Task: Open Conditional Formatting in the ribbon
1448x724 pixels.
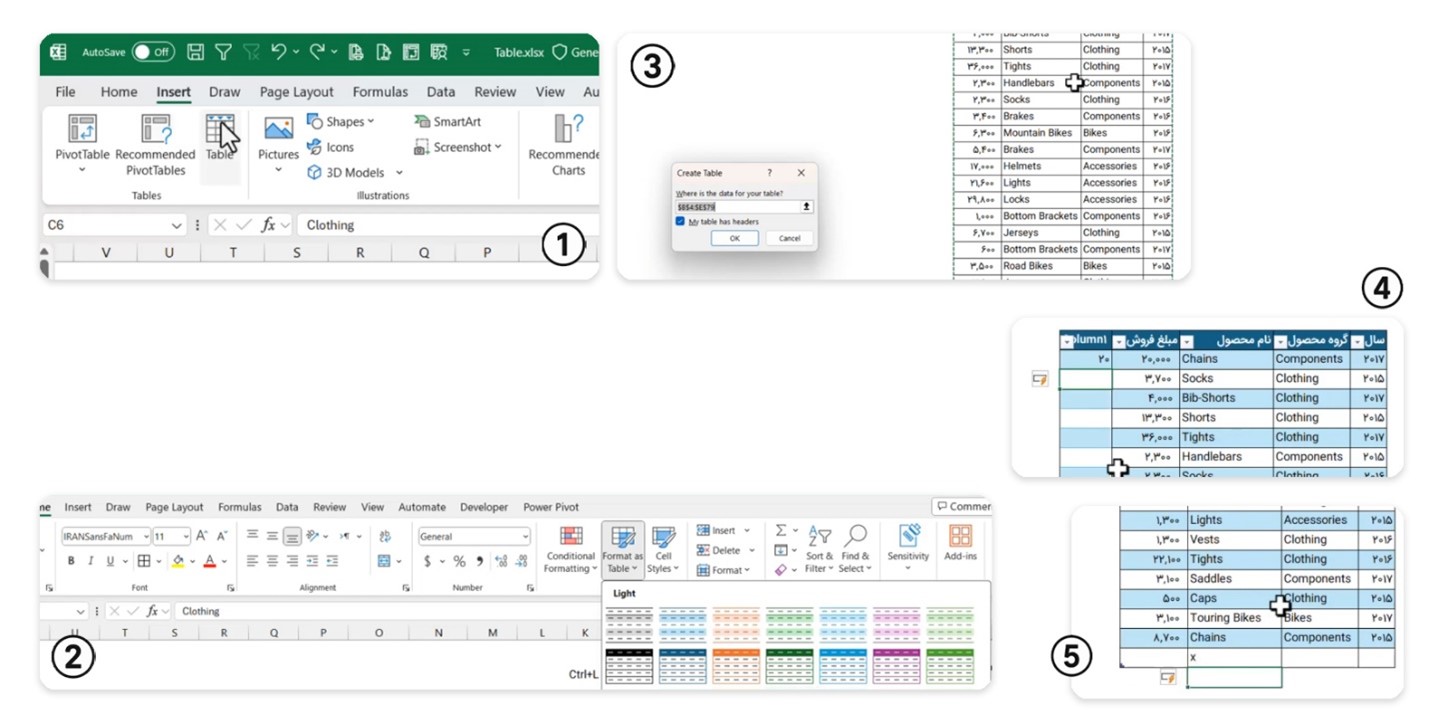Action: (x=570, y=550)
